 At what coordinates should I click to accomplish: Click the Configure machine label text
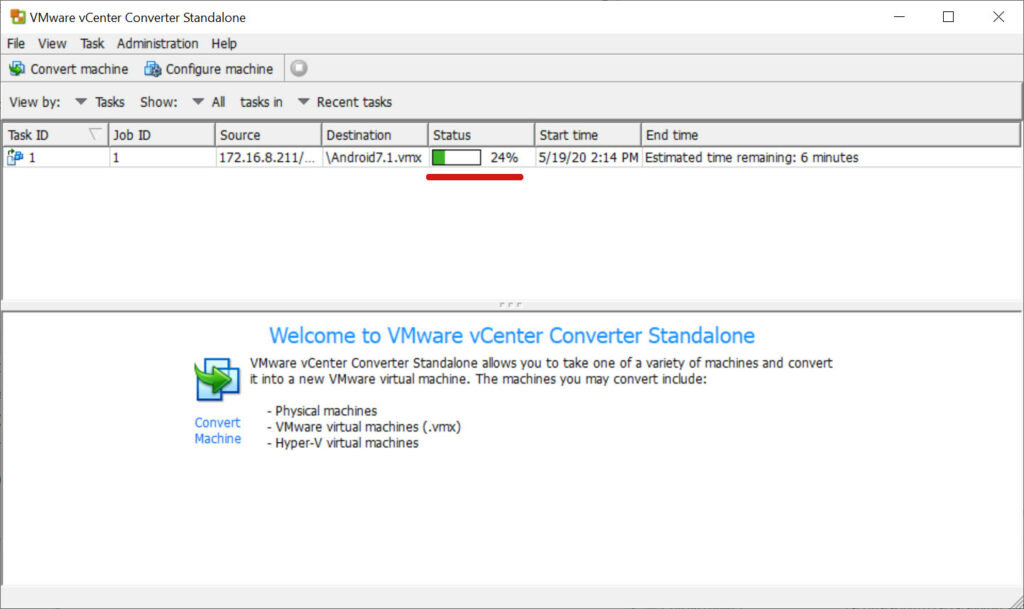coord(219,69)
